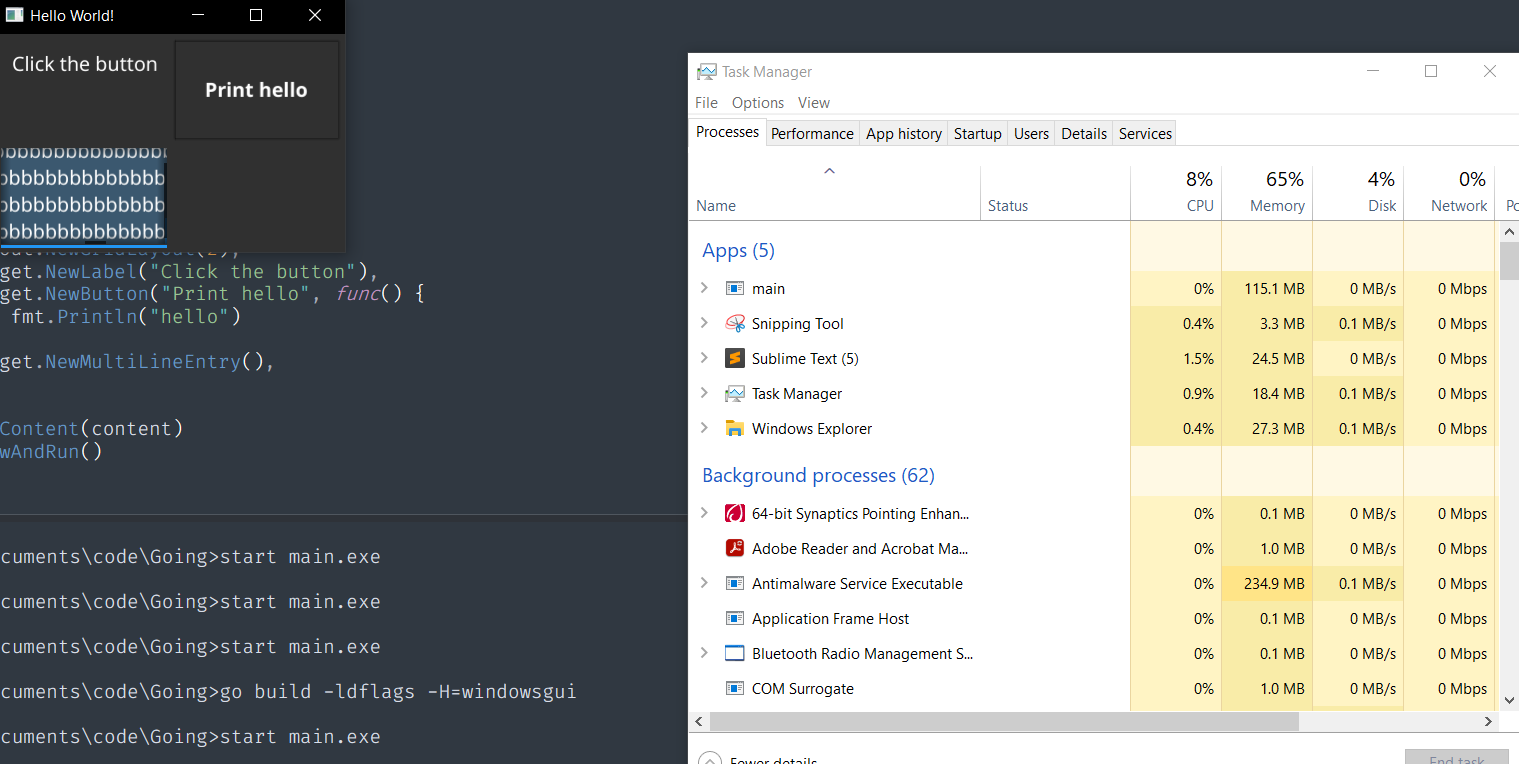
Task: Click the Adobe Reader and Acrobat icon
Action: click(x=735, y=548)
